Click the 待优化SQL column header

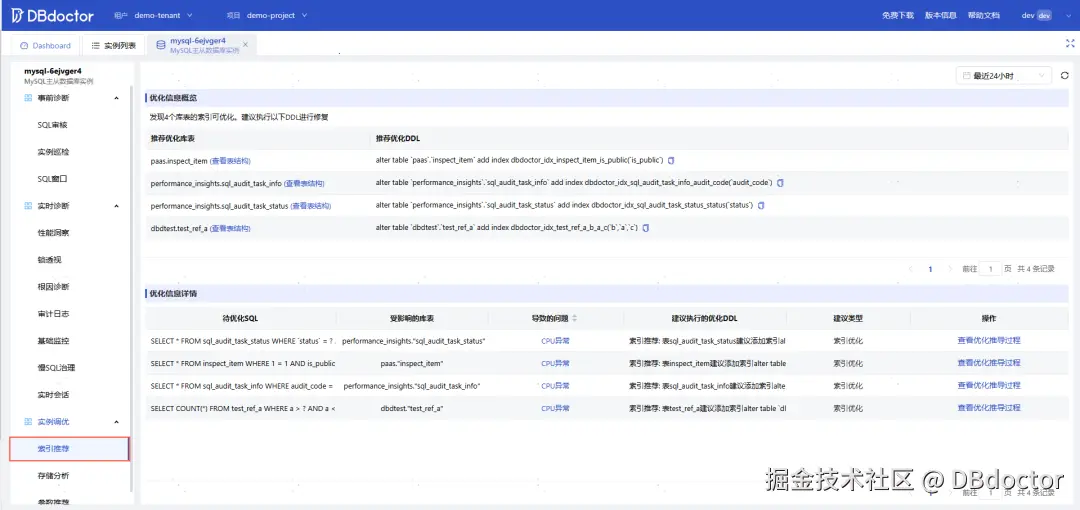(x=240, y=318)
